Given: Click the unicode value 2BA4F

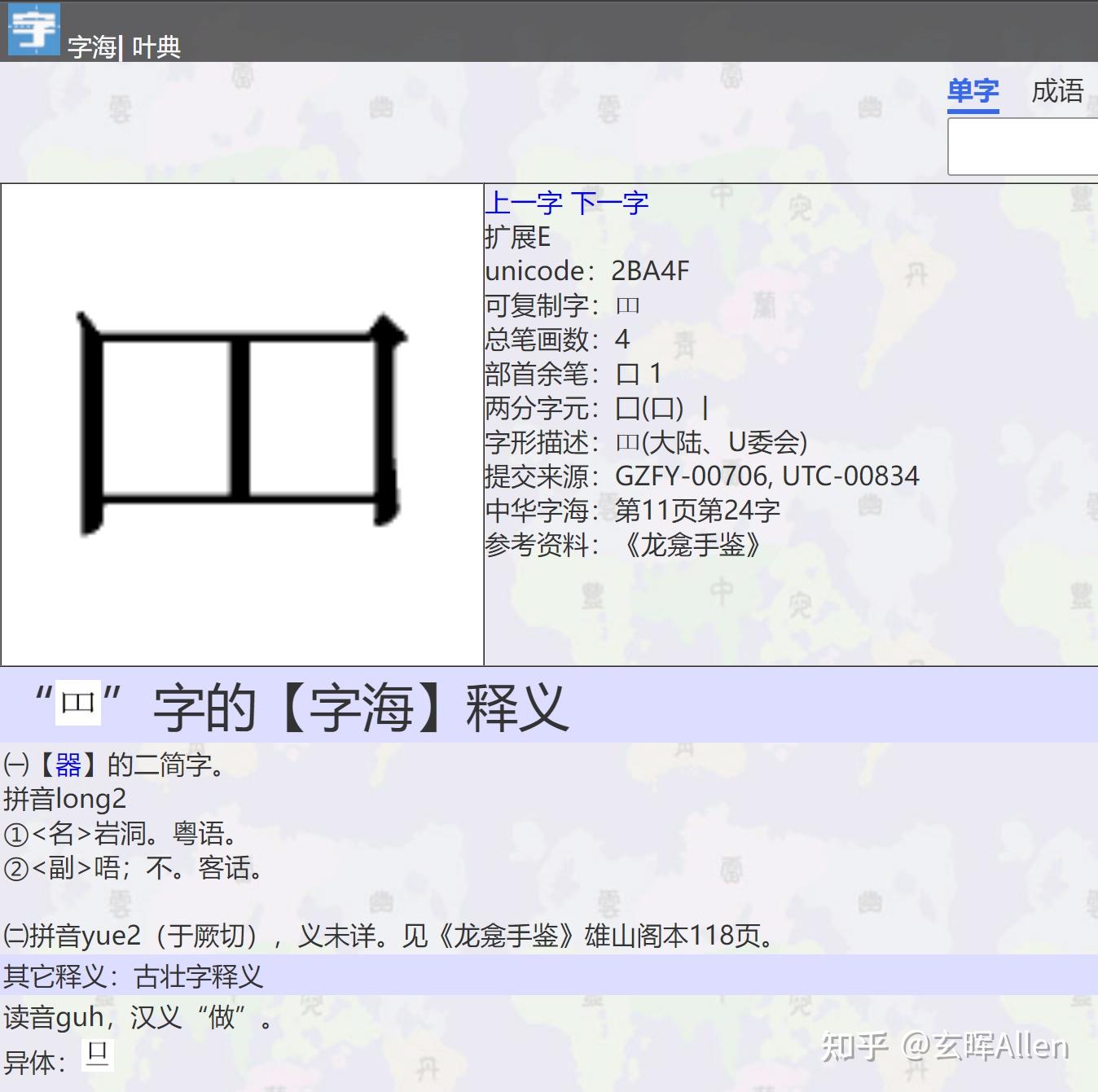Looking at the screenshot, I should (x=649, y=270).
